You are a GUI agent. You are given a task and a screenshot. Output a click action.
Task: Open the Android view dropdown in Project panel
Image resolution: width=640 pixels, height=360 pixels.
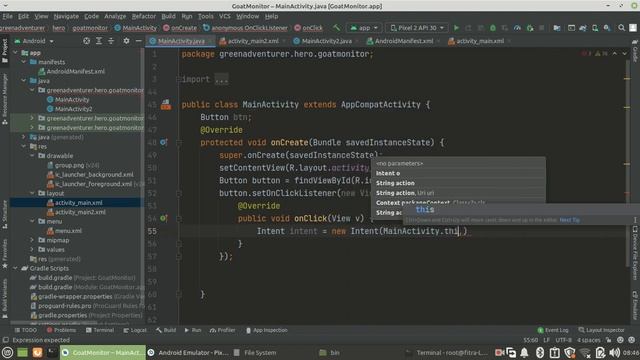tap(34, 41)
